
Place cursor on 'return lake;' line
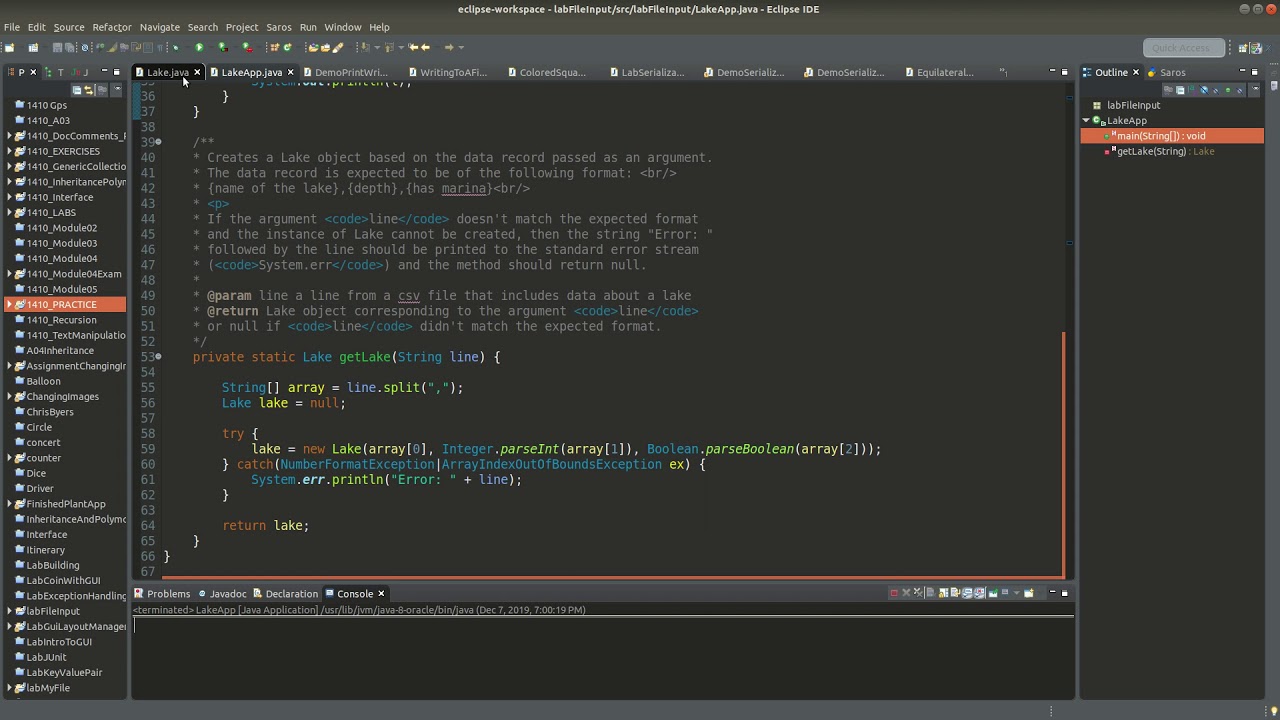pos(265,526)
